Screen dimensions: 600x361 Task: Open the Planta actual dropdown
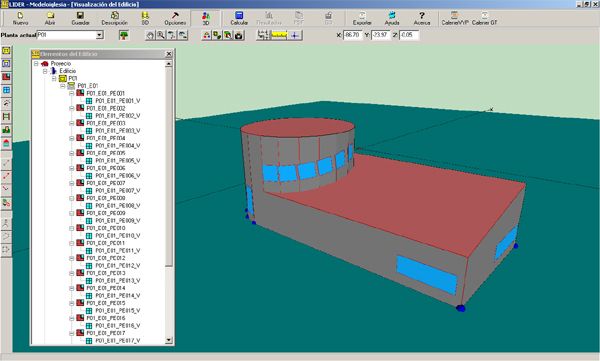pos(99,35)
